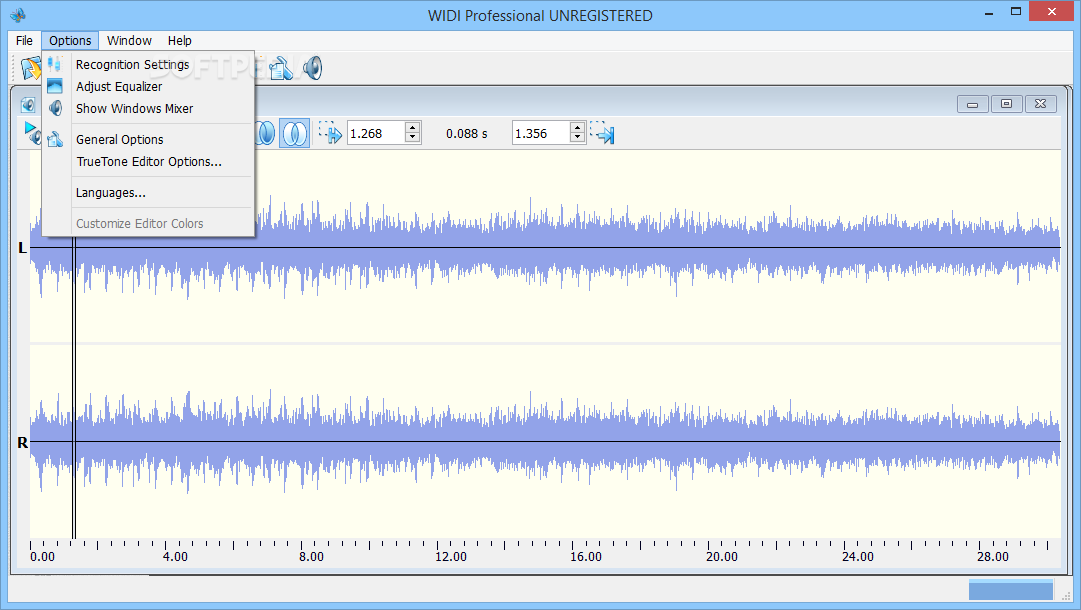Screen dimensions: 1081x610
Task: Increase the 1.356 selection end value
Action: coord(578,128)
